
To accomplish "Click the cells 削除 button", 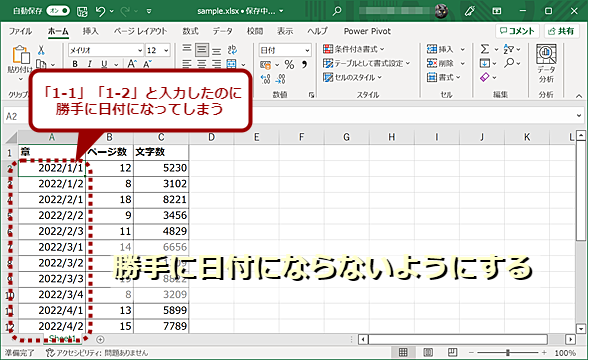I will (x=440, y=63).
